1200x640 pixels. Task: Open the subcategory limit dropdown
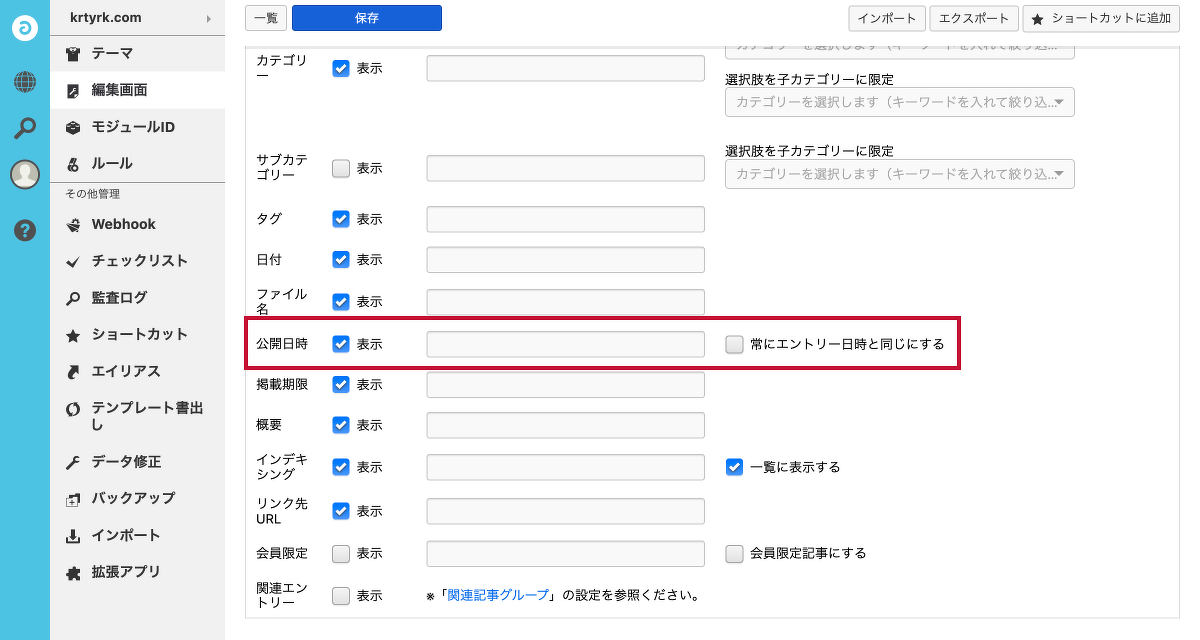pyautogui.click(x=899, y=173)
